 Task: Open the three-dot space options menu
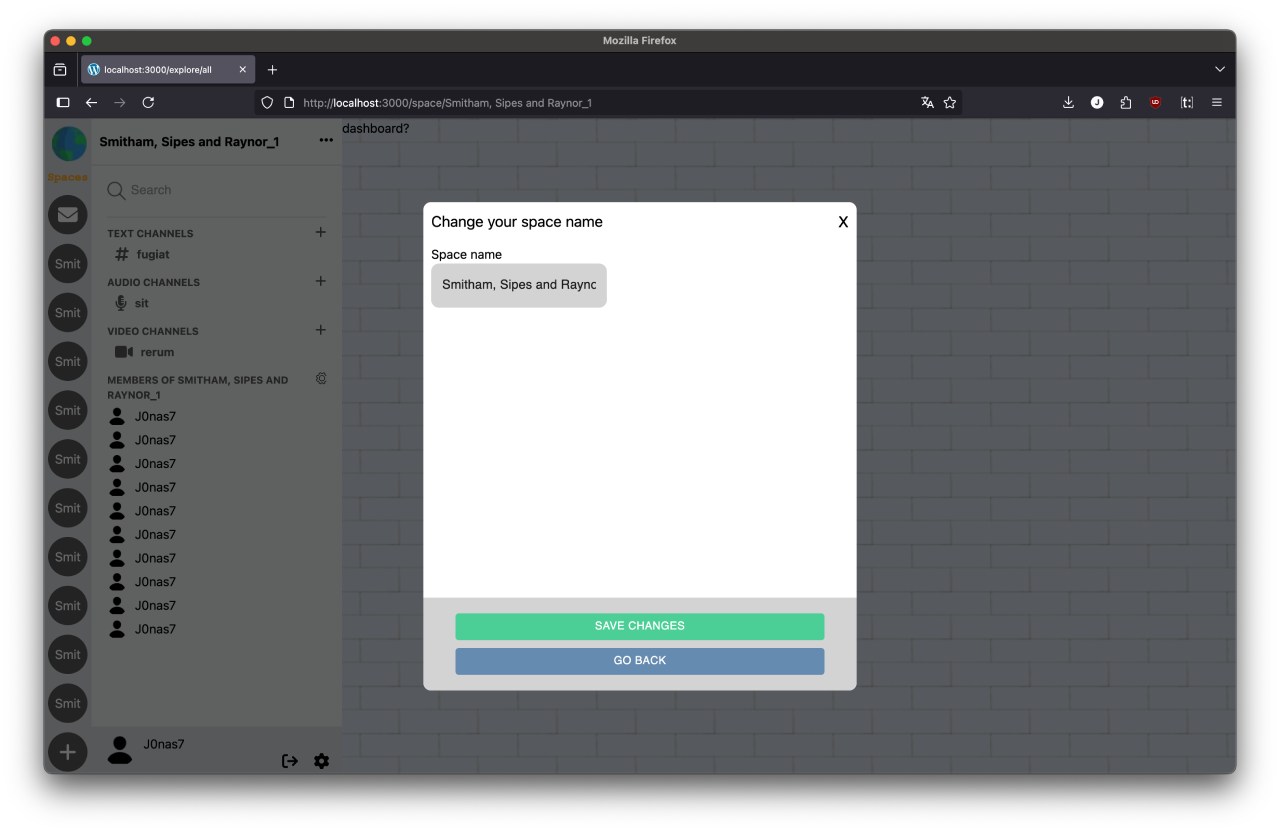[x=326, y=141]
